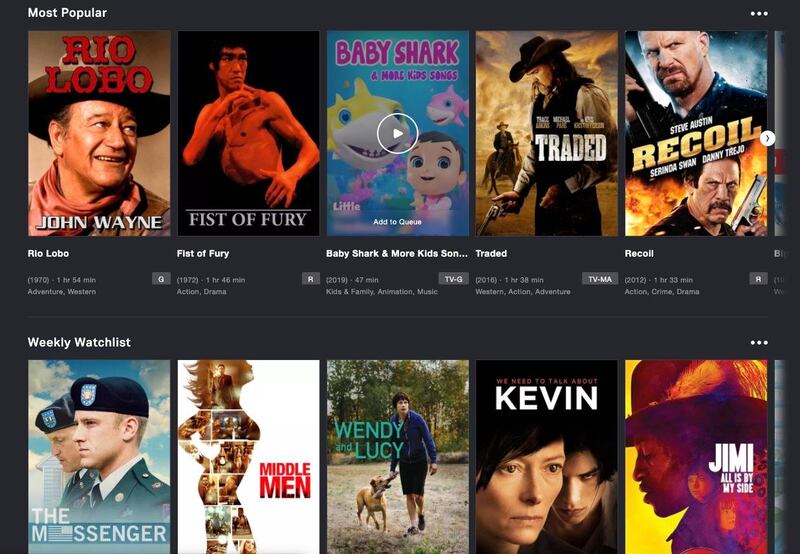Click the Traded title text
Screen dimensions: 800x554
click(491, 254)
